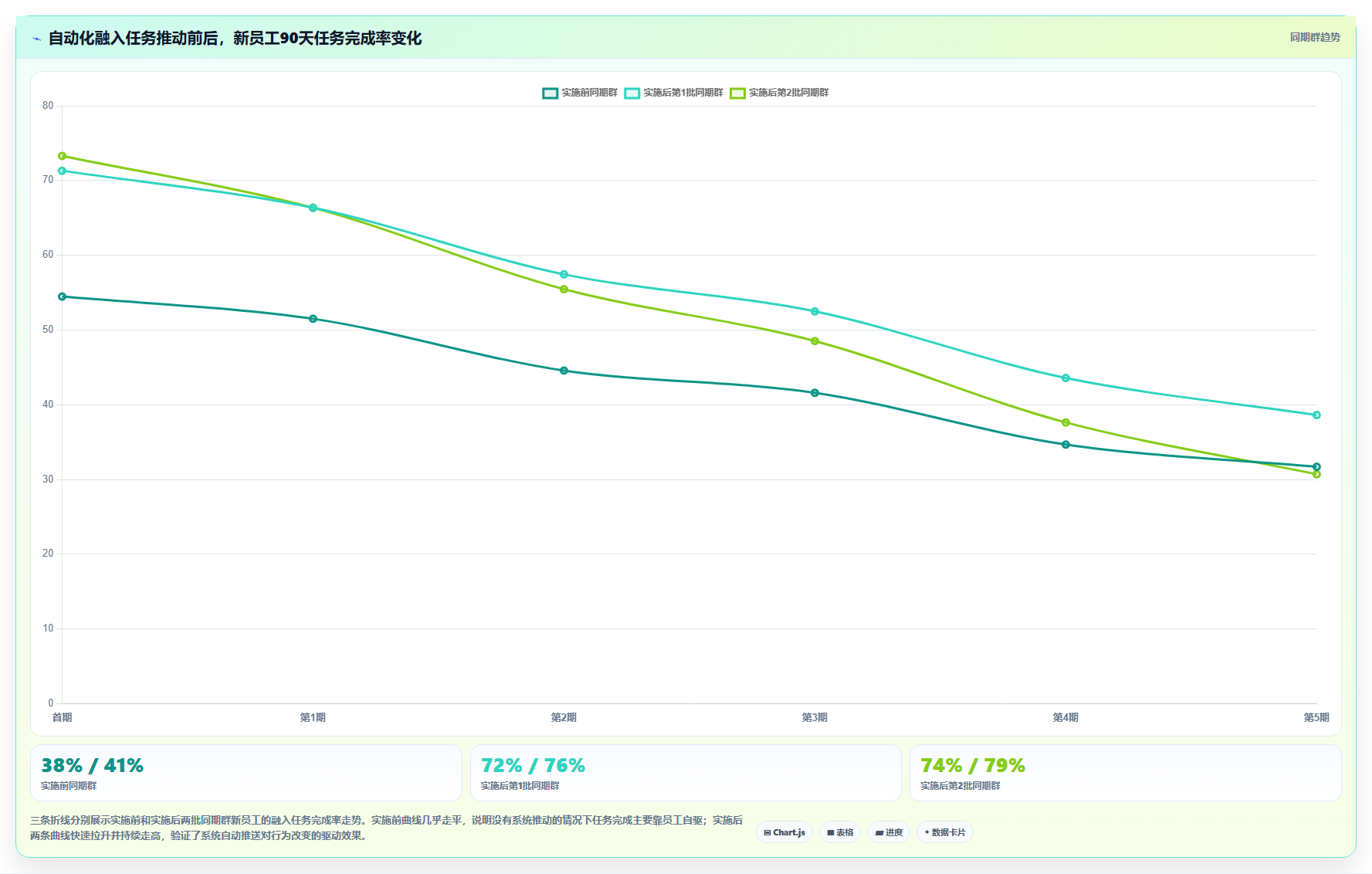Toggle the 实施后第2批同期群 legend series
The image size is (1372, 874).
(x=779, y=93)
